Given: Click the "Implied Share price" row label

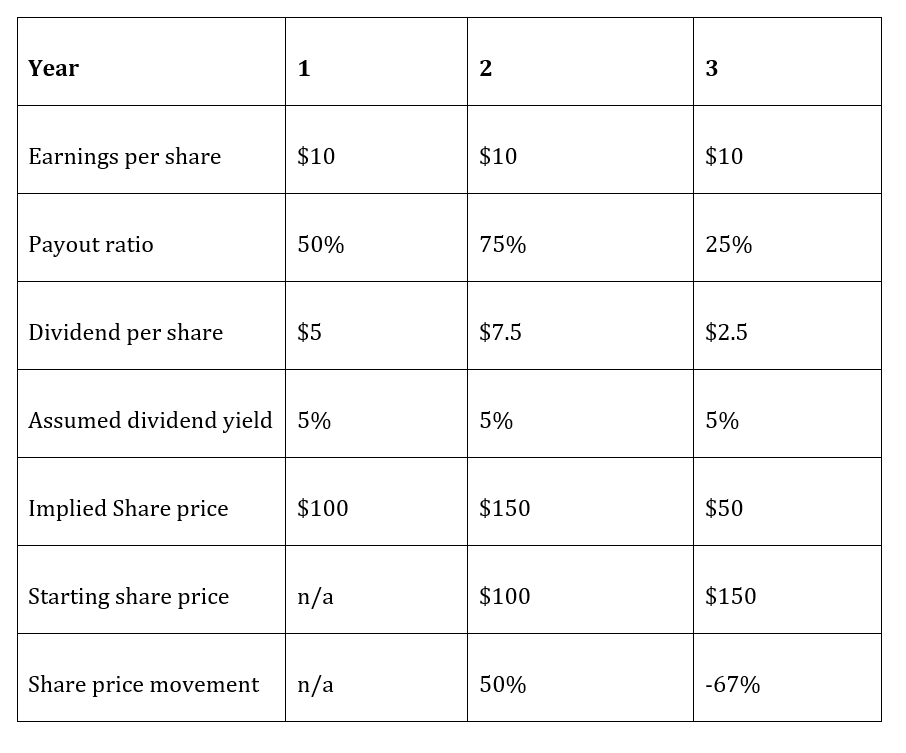Looking at the screenshot, I should point(128,509).
